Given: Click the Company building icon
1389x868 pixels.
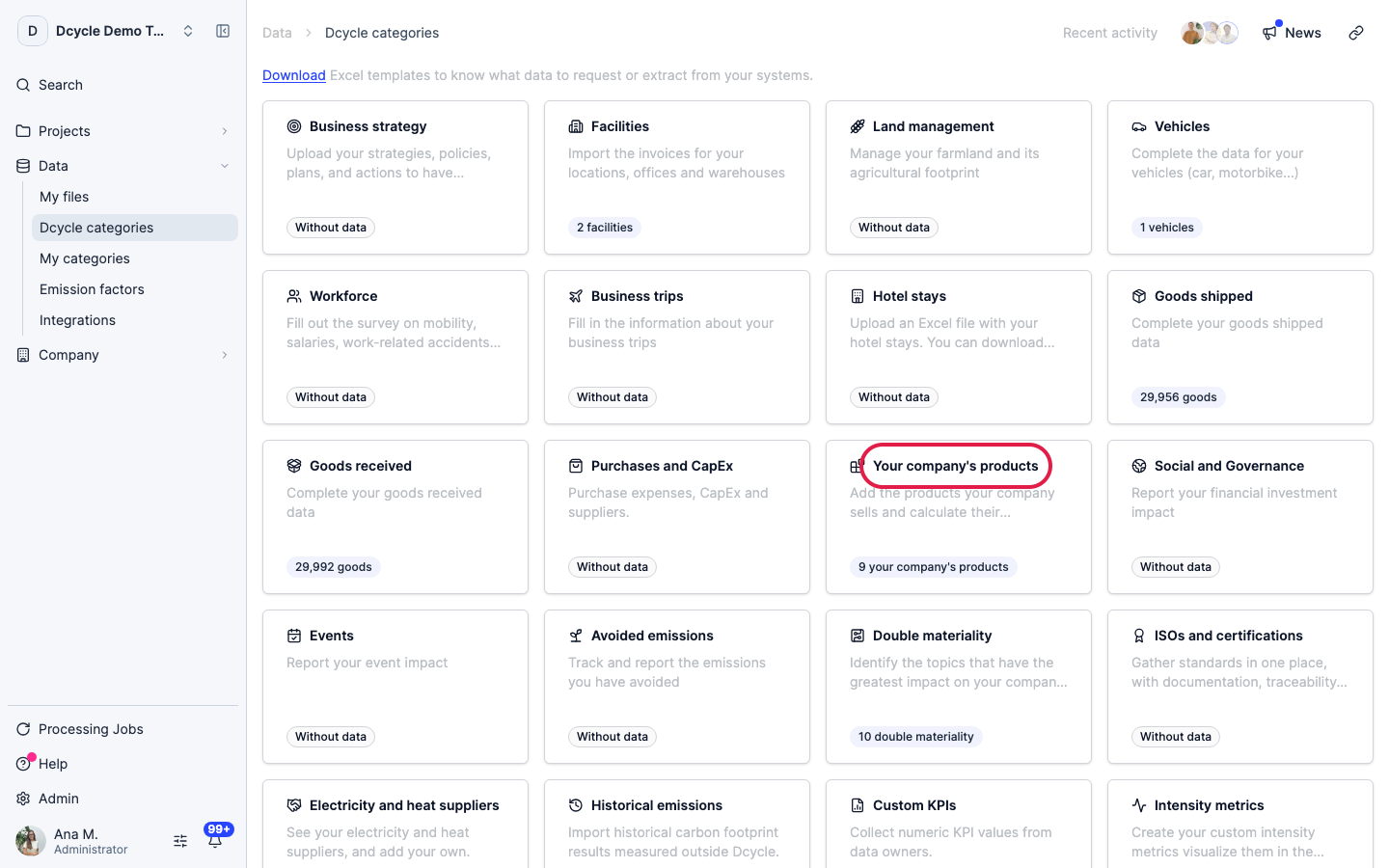Looking at the screenshot, I should pyautogui.click(x=23, y=355).
